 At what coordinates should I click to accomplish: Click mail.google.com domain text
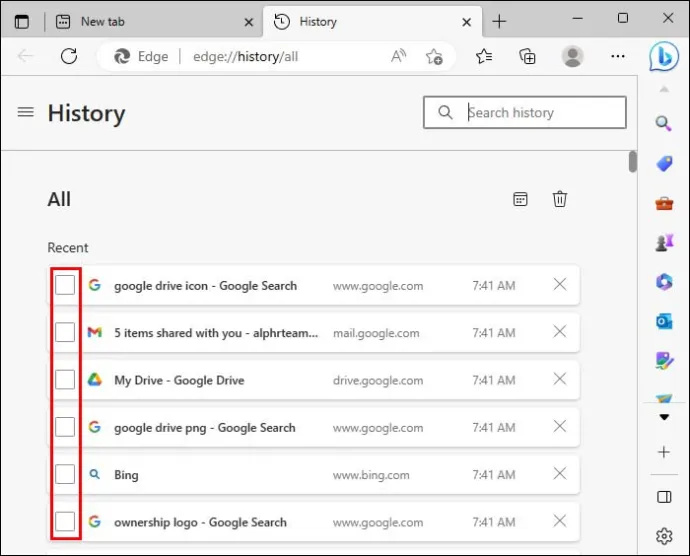tap(376, 333)
